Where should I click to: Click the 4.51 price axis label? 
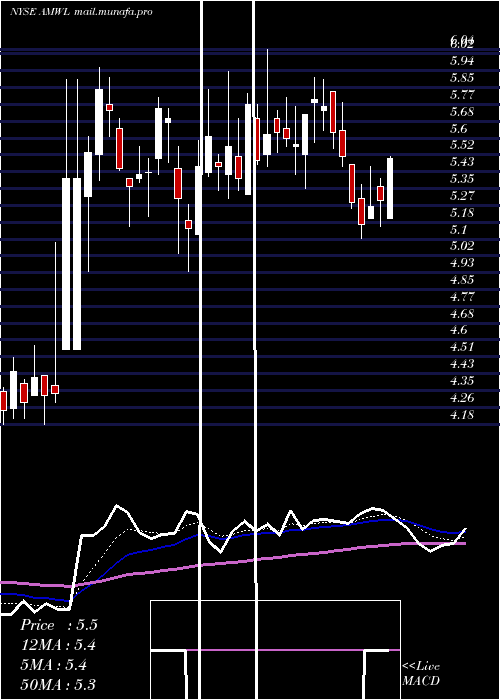[x=462, y=347]
